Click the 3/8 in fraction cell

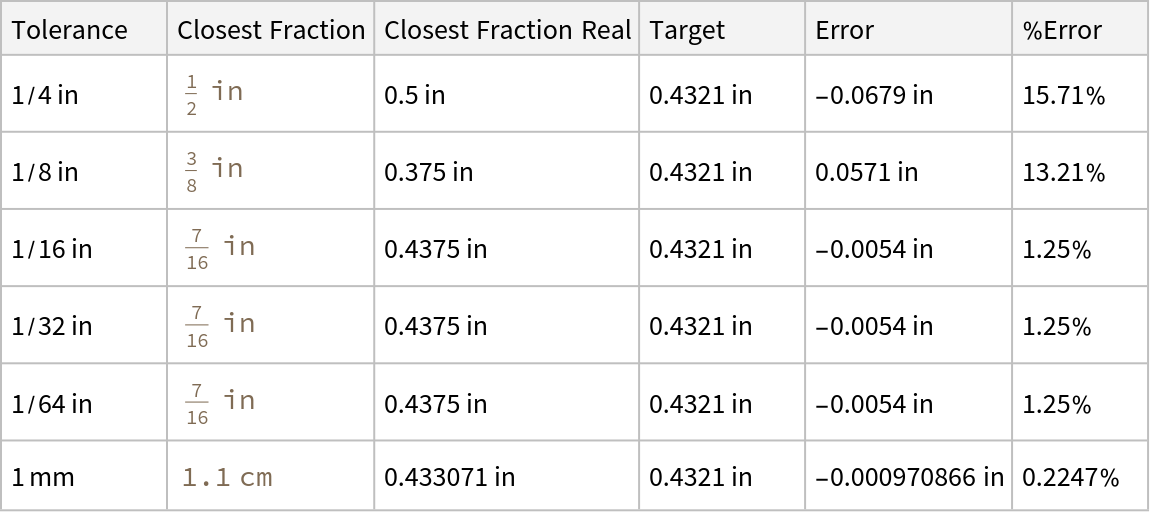point(214,172)
